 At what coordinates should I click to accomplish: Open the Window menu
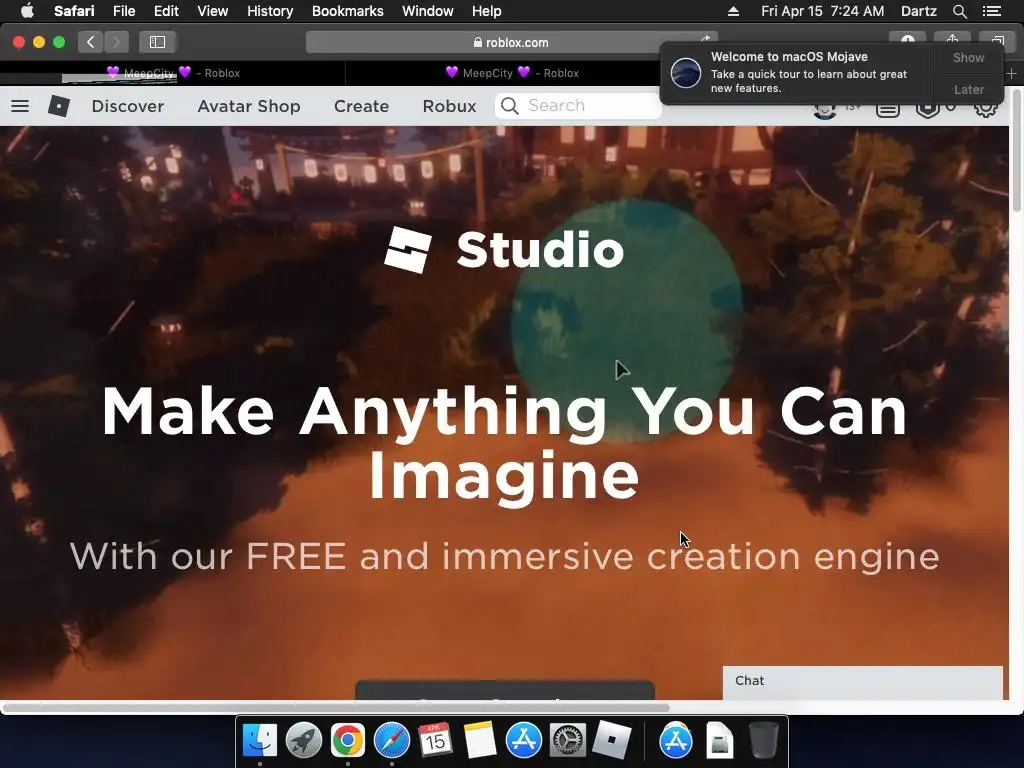click(428, 11)
